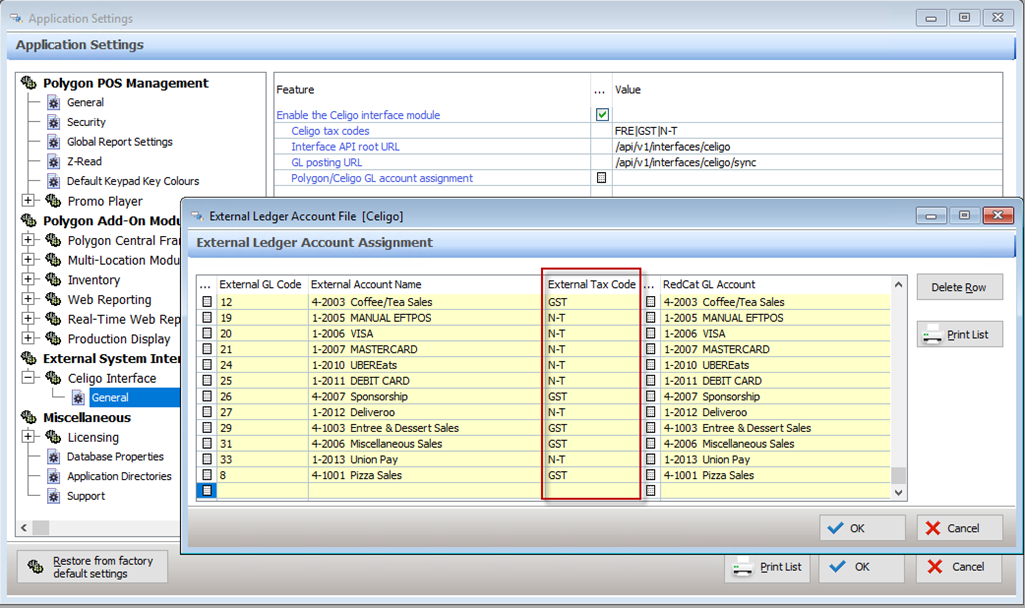Select Database Properties tree item

coord(115,457)
